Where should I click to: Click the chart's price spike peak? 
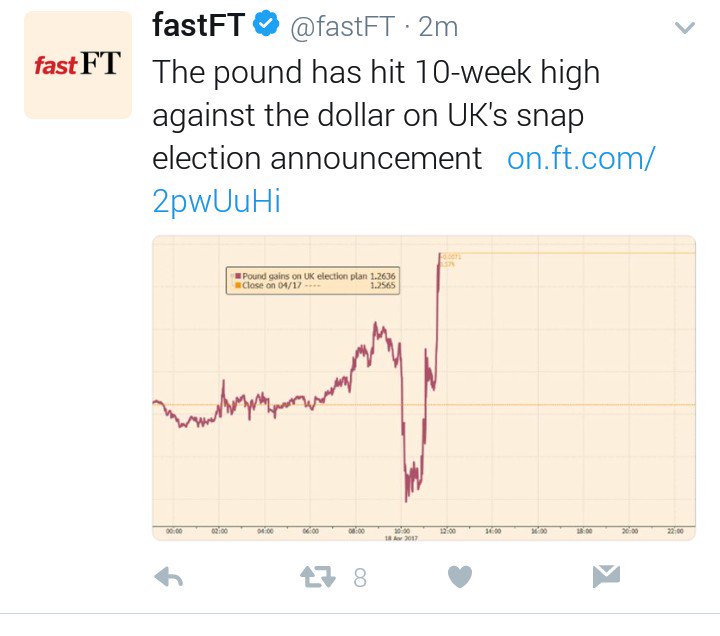(440, 255)
